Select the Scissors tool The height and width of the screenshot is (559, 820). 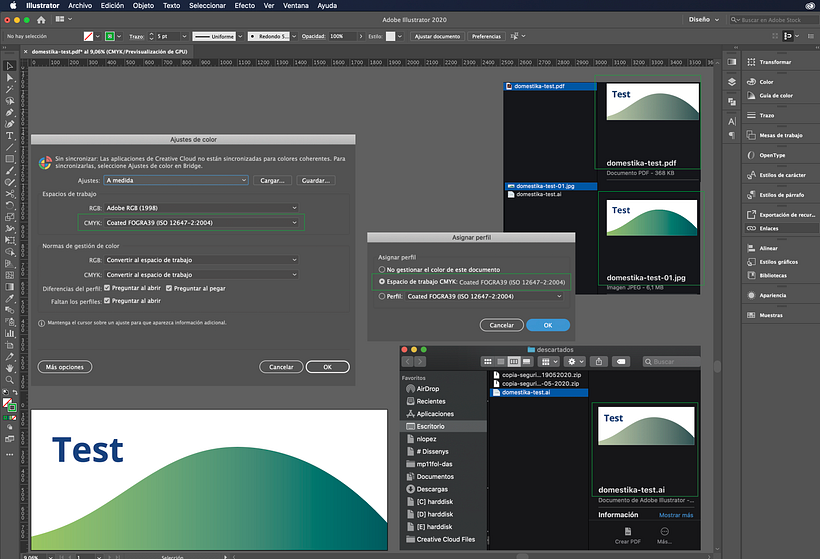click(x=9, y=193)
